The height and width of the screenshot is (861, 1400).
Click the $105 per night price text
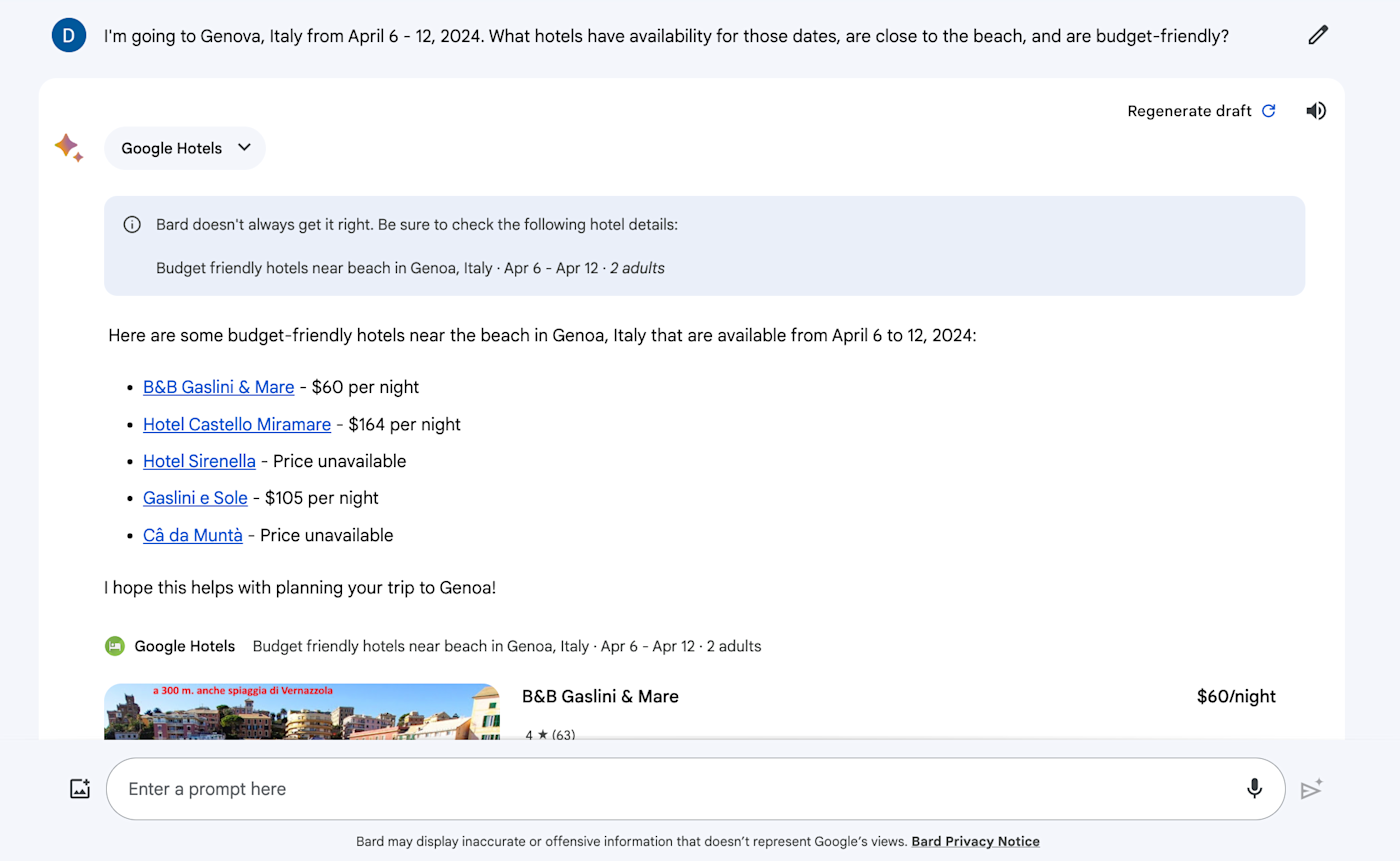pos(321,498)
